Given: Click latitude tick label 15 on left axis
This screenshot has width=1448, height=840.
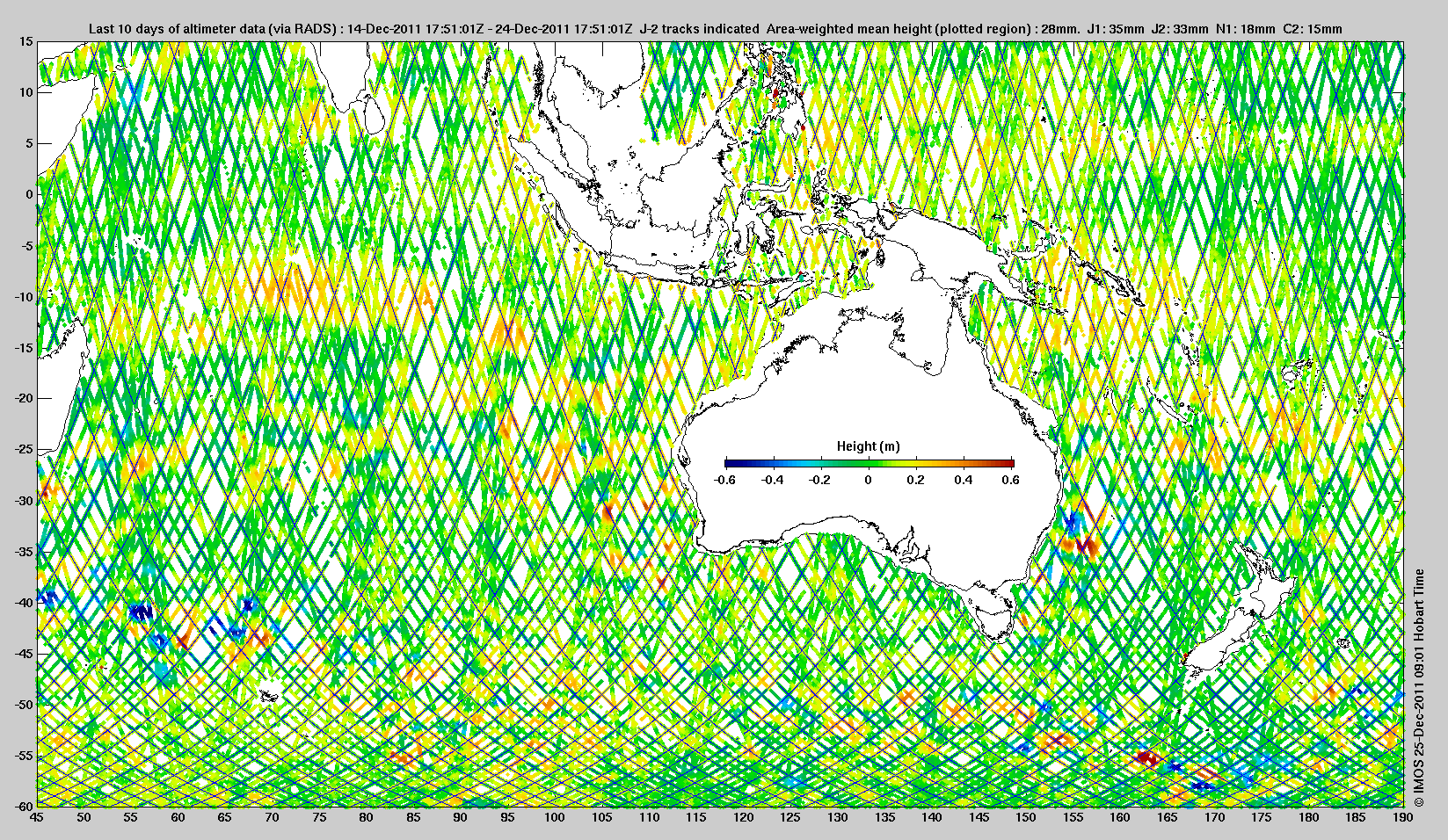Looking at the screenshot, I should (26, 42).
